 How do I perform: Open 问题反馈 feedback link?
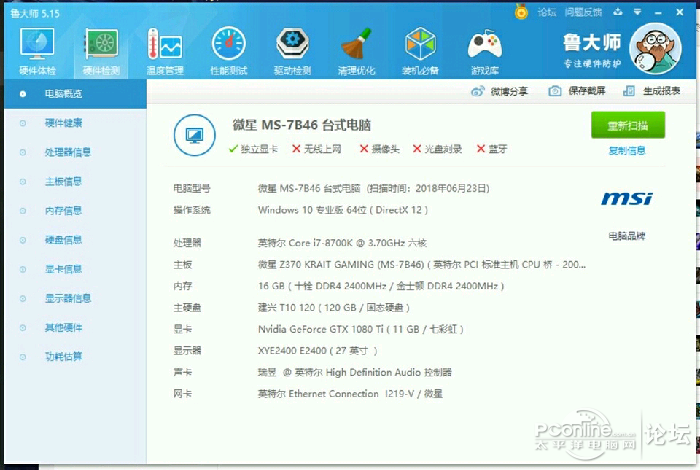[583, 12]
